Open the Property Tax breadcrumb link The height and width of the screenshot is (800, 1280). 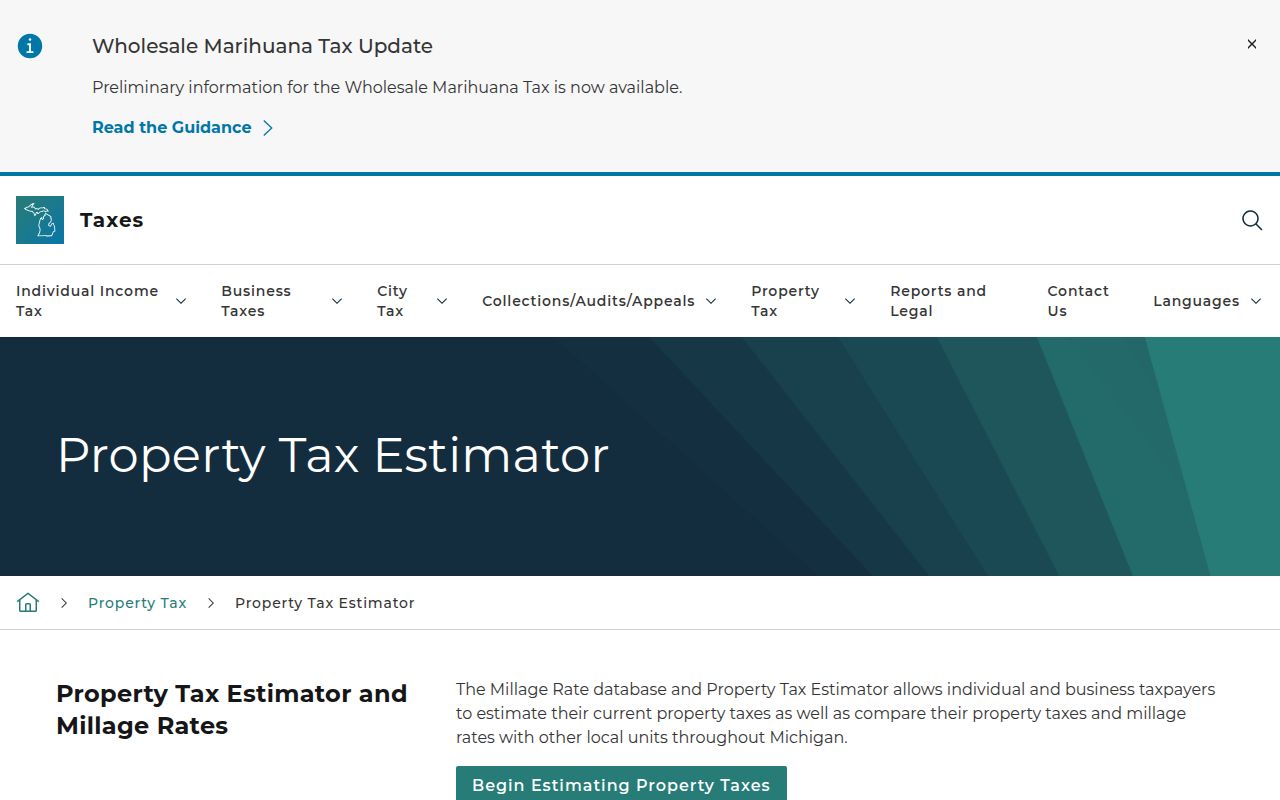click(137, 603)
